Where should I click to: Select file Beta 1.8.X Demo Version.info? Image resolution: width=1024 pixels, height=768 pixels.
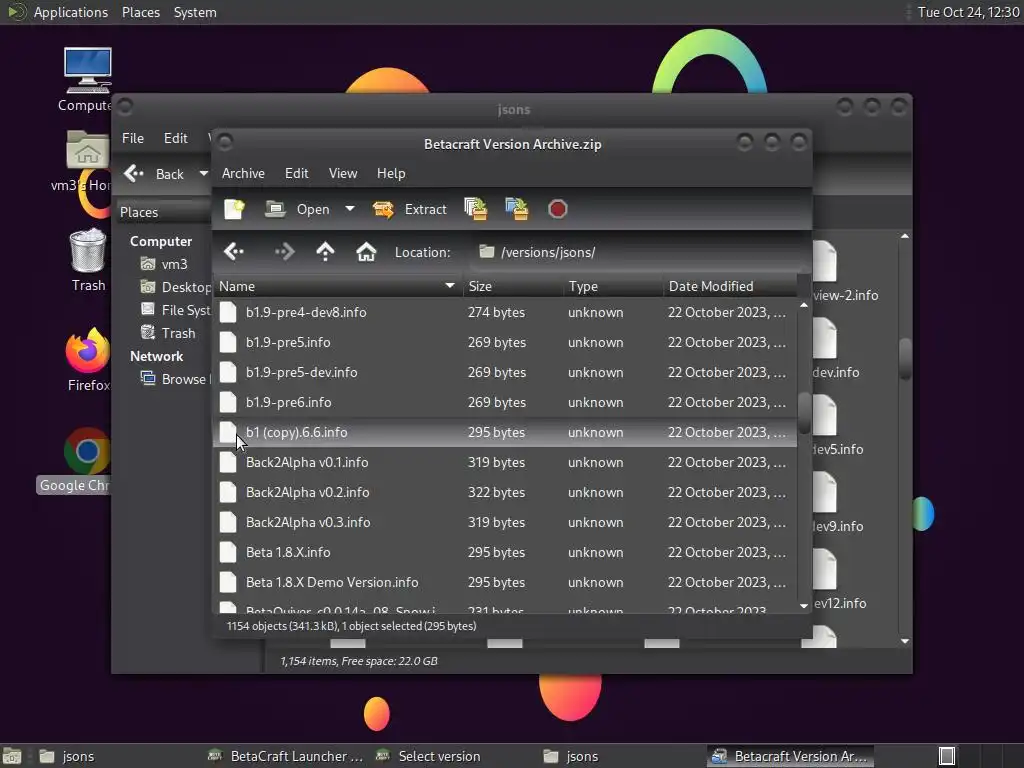(505, 583)
